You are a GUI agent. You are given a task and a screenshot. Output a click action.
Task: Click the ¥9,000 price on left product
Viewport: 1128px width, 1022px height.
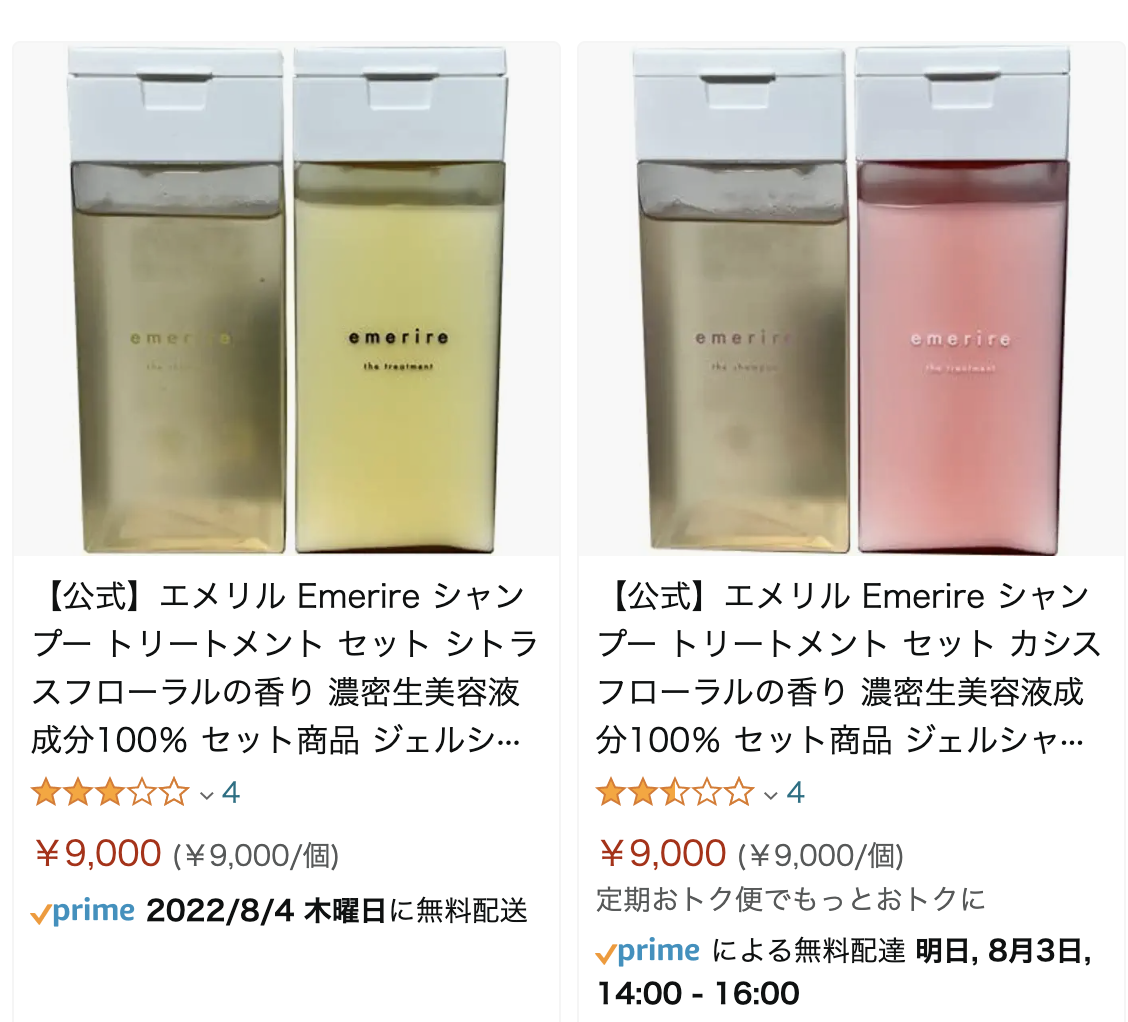click(98, 854)
